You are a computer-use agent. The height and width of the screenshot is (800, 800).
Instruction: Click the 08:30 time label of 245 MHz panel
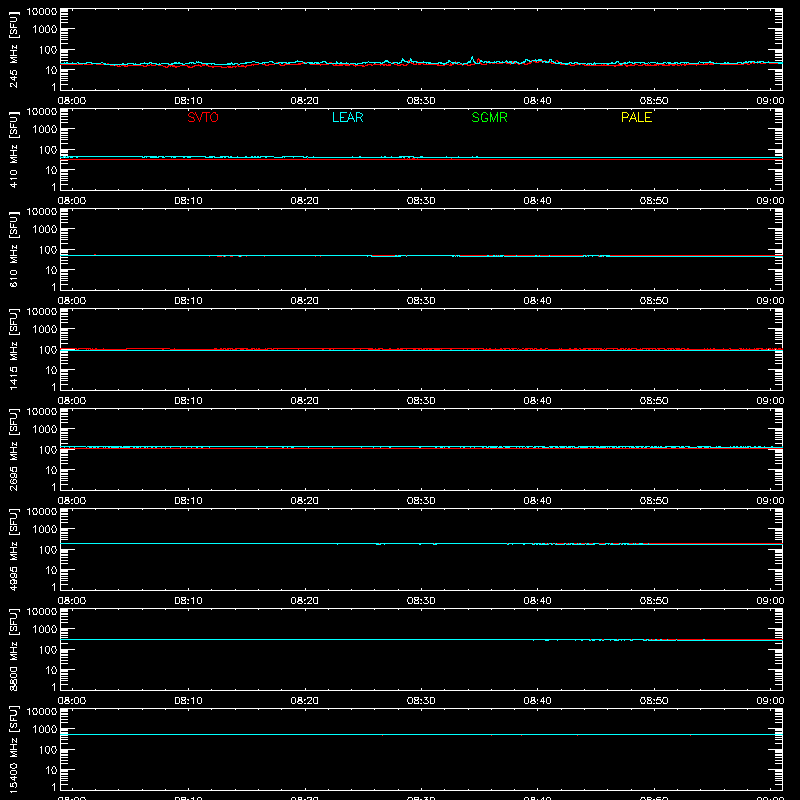pos(421,101)
